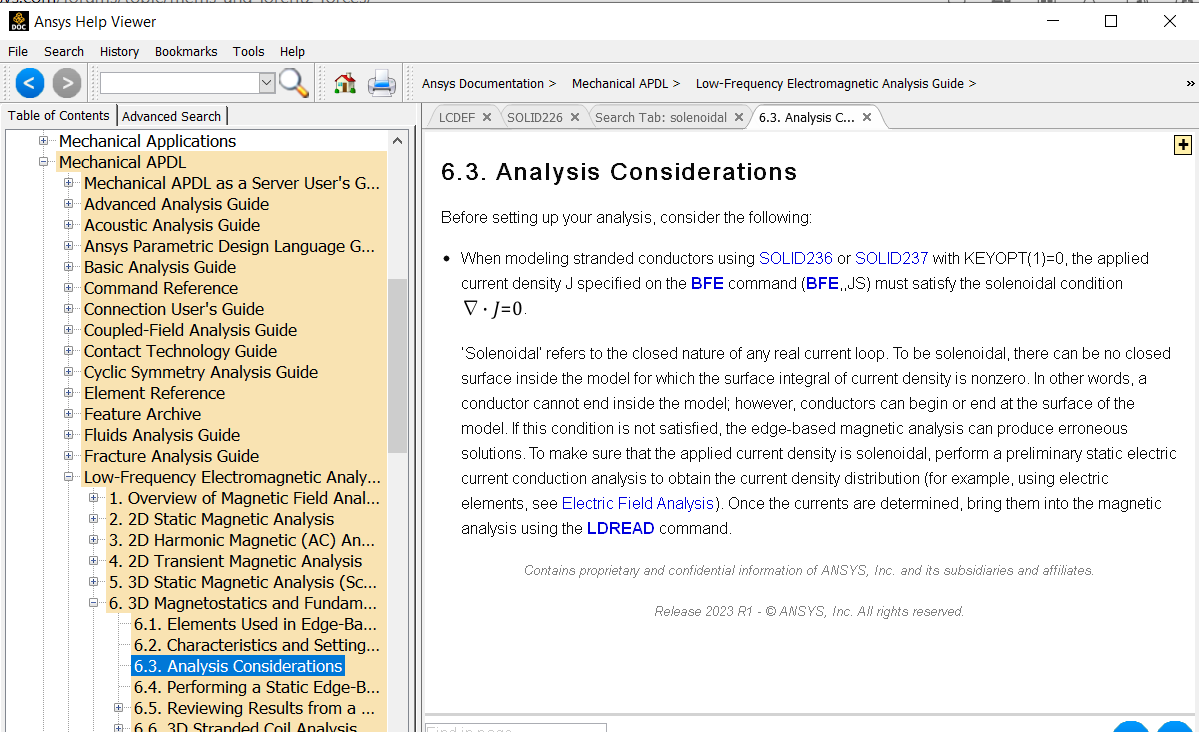This screenshot has height=732, width=1199.
Task: Expand the Command Reference node
Action: point(69,288)
